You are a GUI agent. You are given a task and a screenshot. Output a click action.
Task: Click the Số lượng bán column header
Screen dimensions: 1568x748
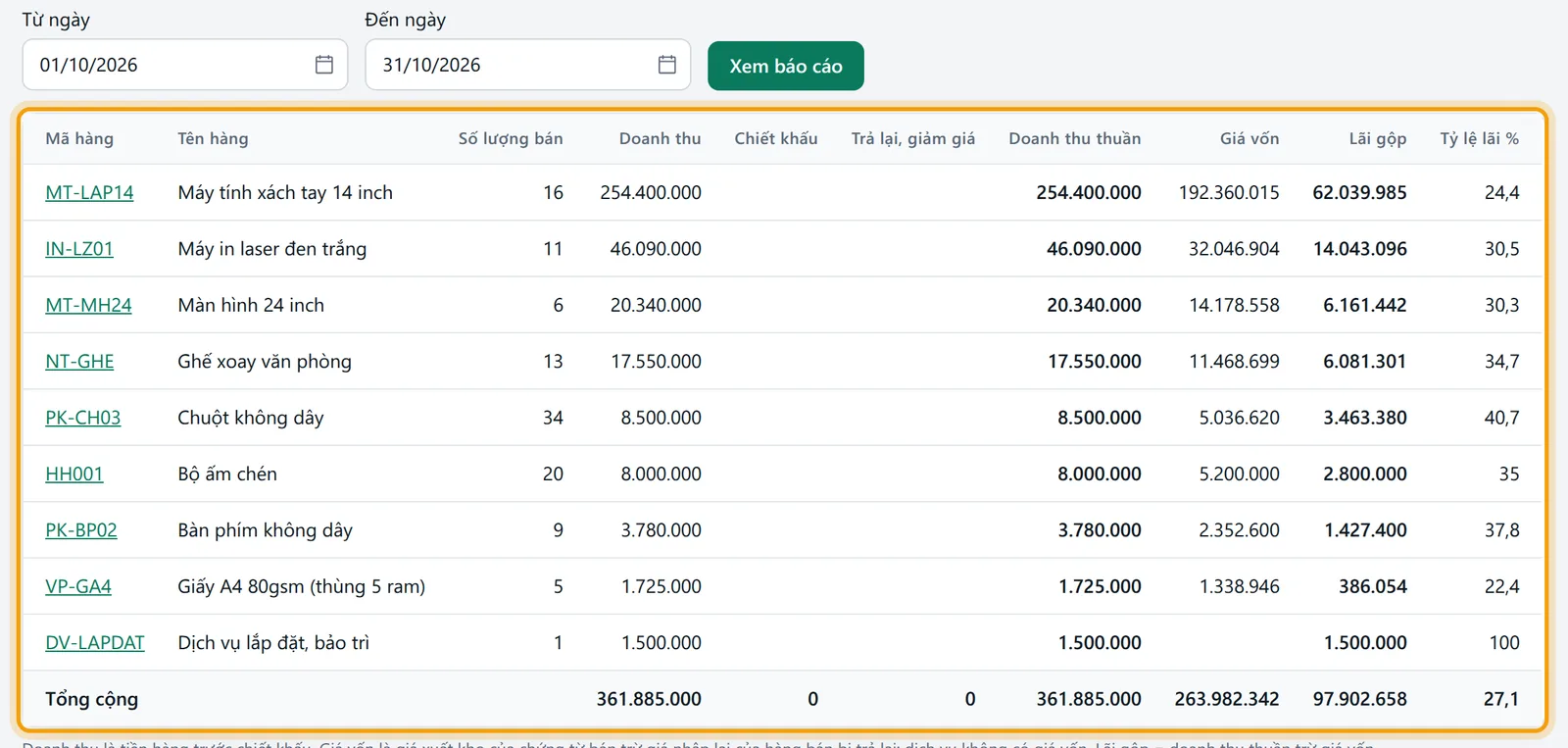pyautogui.click(x=511, y=139)
